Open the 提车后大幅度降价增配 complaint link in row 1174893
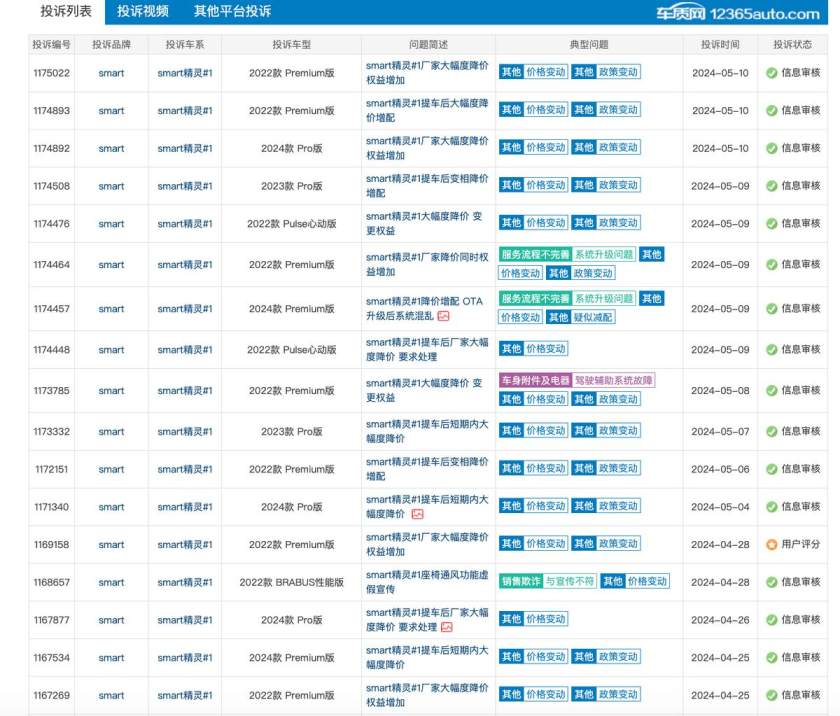The height and width of the screenshot is (716, 840). 427,110
